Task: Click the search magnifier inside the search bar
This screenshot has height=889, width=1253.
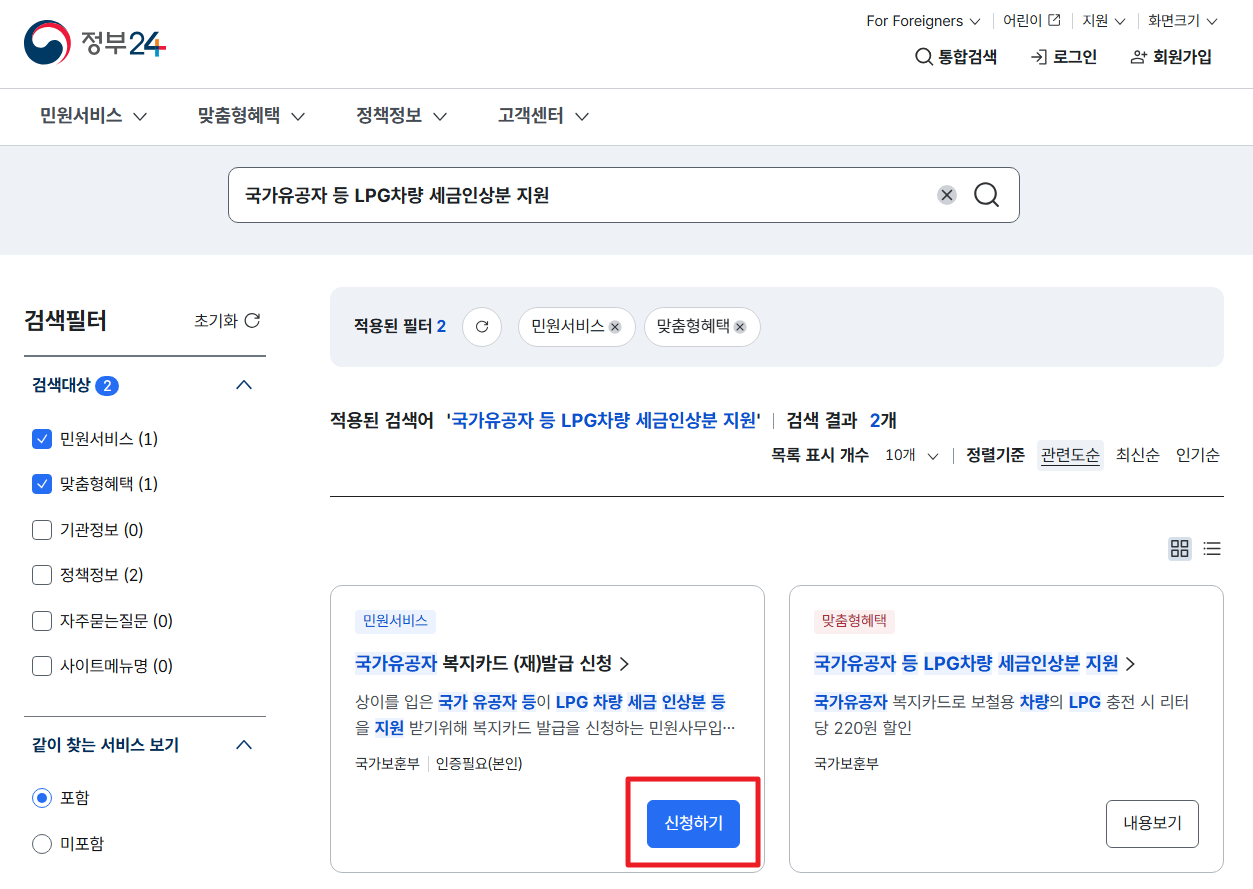Action: (986, 195)
